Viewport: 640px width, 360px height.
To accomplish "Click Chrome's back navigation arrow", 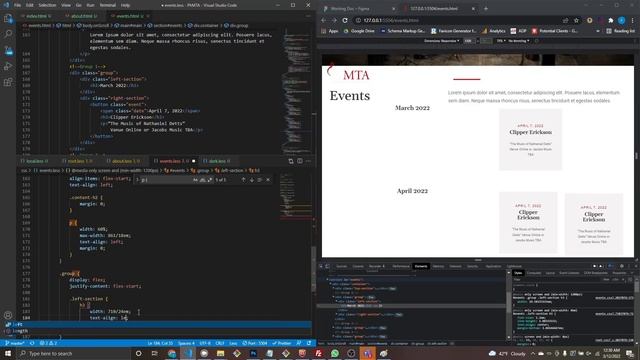I will pos(324,20).
